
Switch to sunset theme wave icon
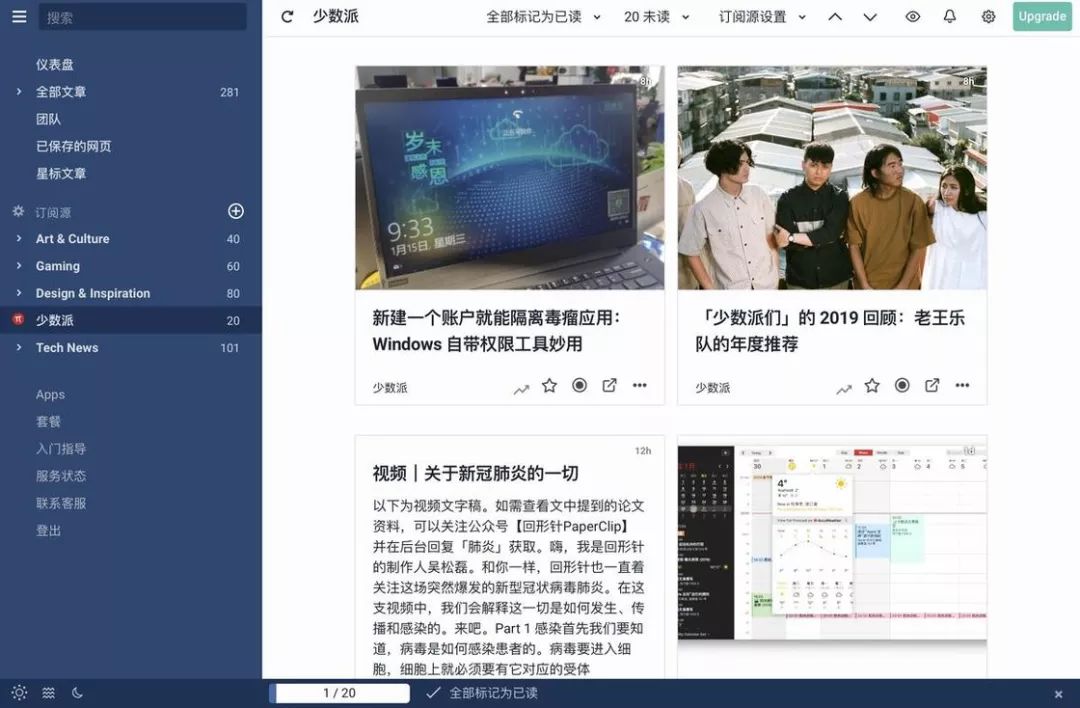[x=48, y=693]
